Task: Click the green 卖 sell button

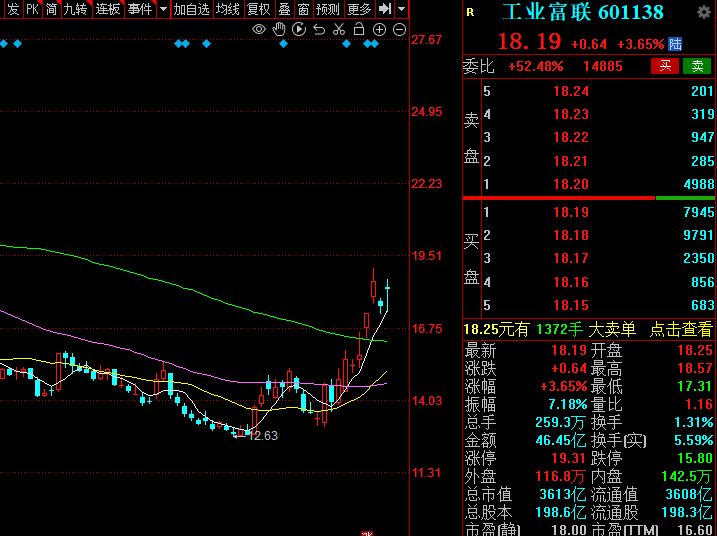Action: [x=697, y=66]
